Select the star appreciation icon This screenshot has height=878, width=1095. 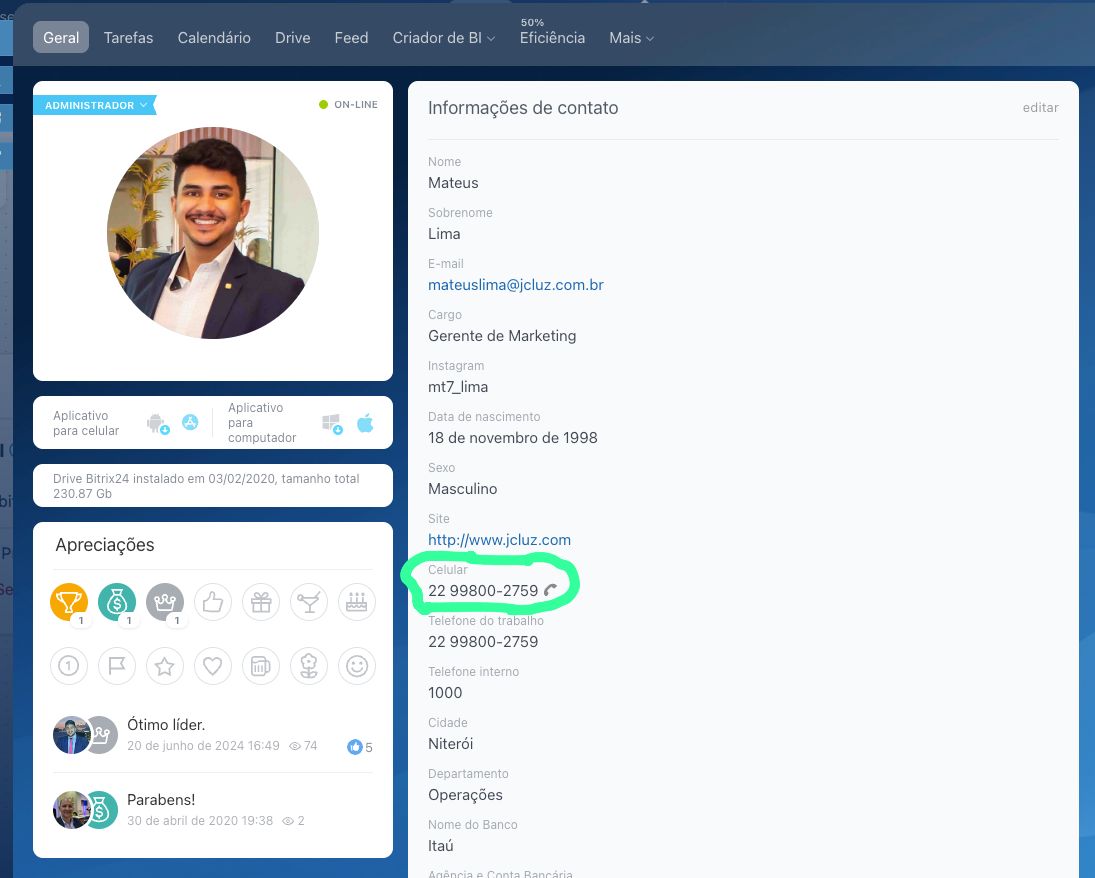pyautogui.click(x=165, y=666)
